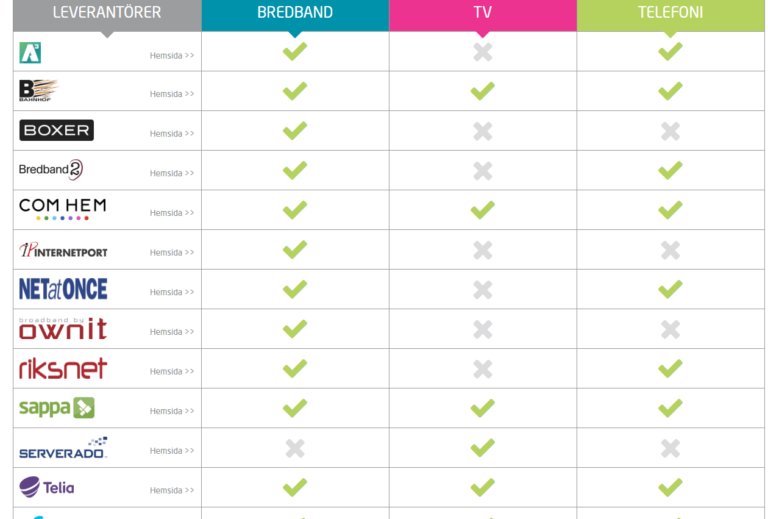Click Serverado's gray cross under Bredband
Image resolution: width=768 pixels, height=519 pixels.
[295, 448]
